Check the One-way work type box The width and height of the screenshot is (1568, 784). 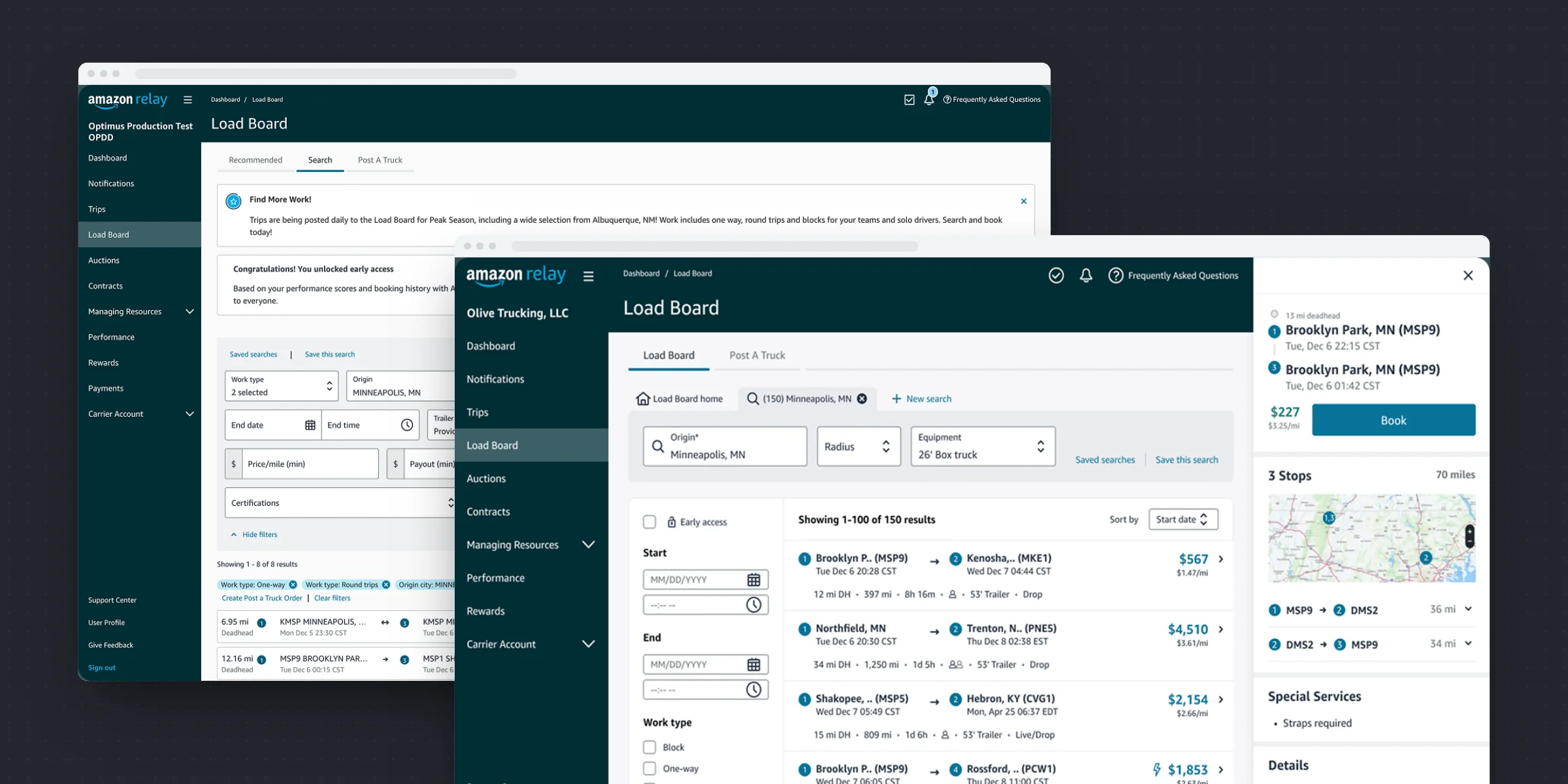click(649, 769)
